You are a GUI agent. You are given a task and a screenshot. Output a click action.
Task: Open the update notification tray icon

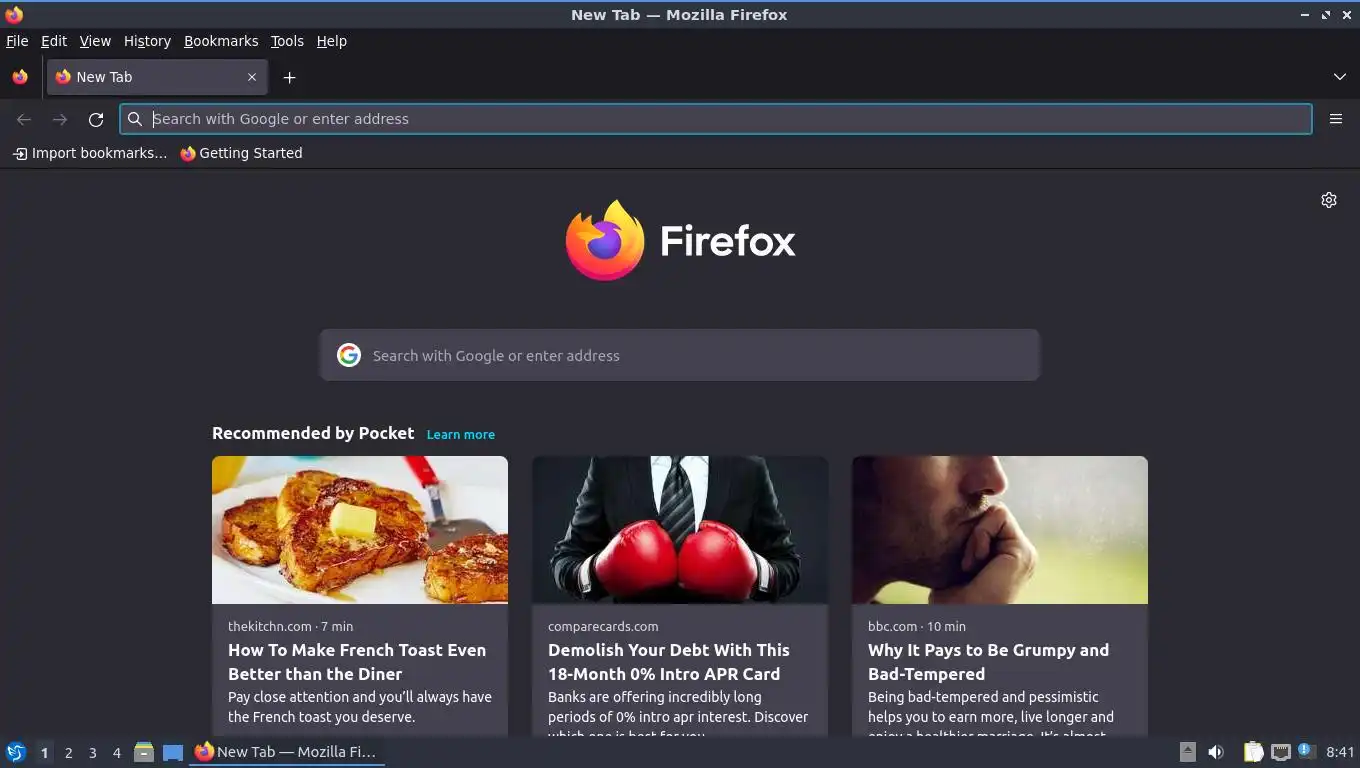(1306, 751)
